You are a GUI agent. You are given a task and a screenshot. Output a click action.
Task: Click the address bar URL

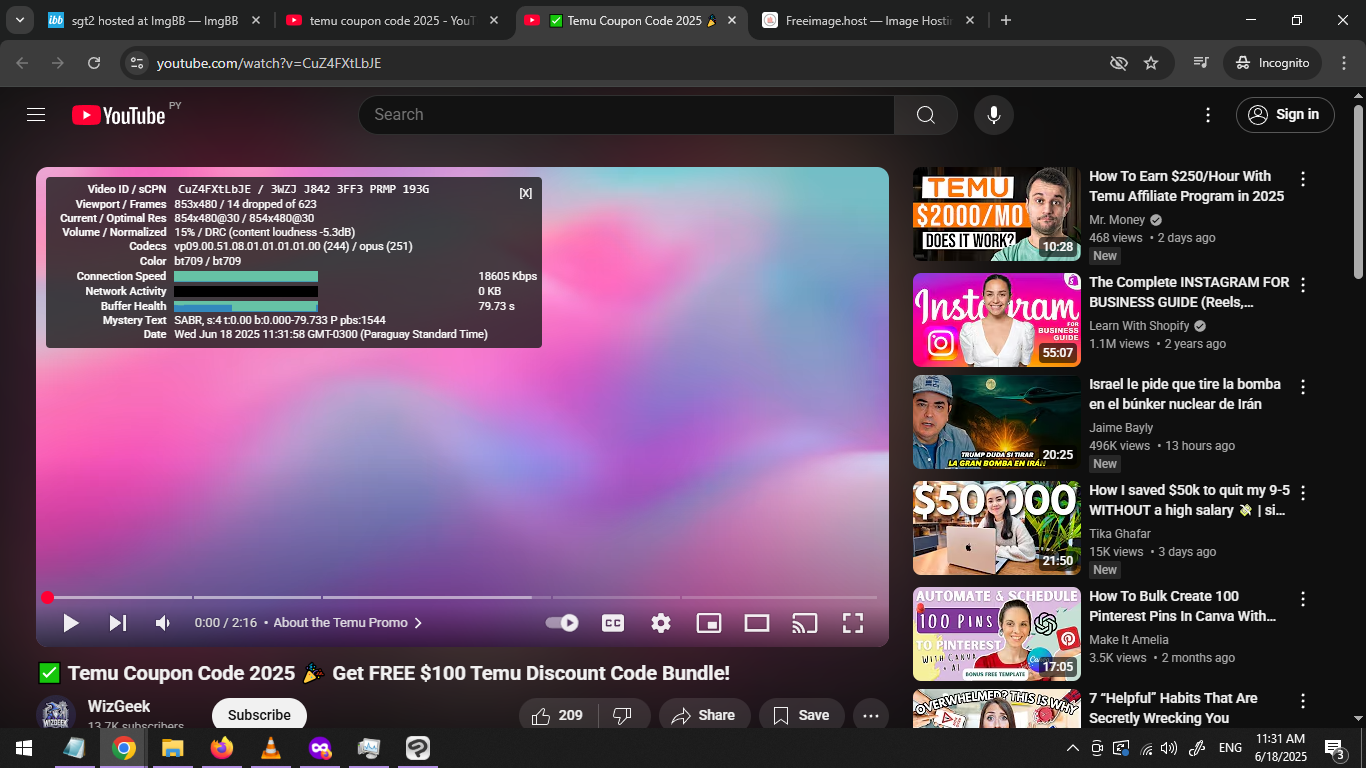click(269, 63)
